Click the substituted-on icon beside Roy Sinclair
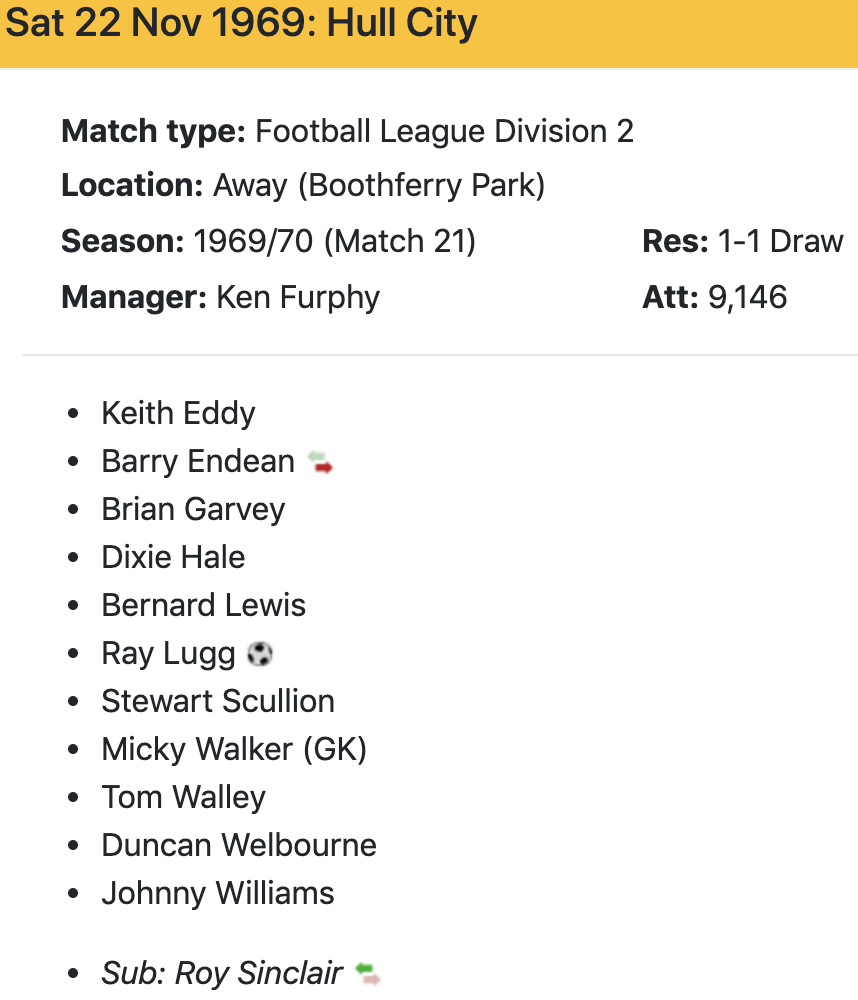Image resolution: width=858 pixels, height=1000 pixels. coord(368,973)
